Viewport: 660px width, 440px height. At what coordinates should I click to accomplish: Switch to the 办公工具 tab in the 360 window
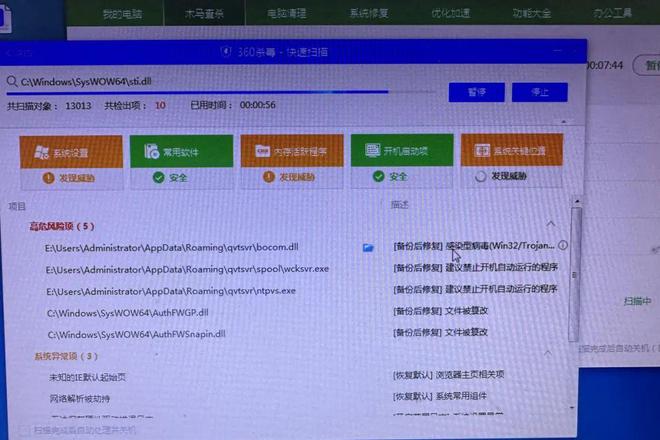[612, 13]
